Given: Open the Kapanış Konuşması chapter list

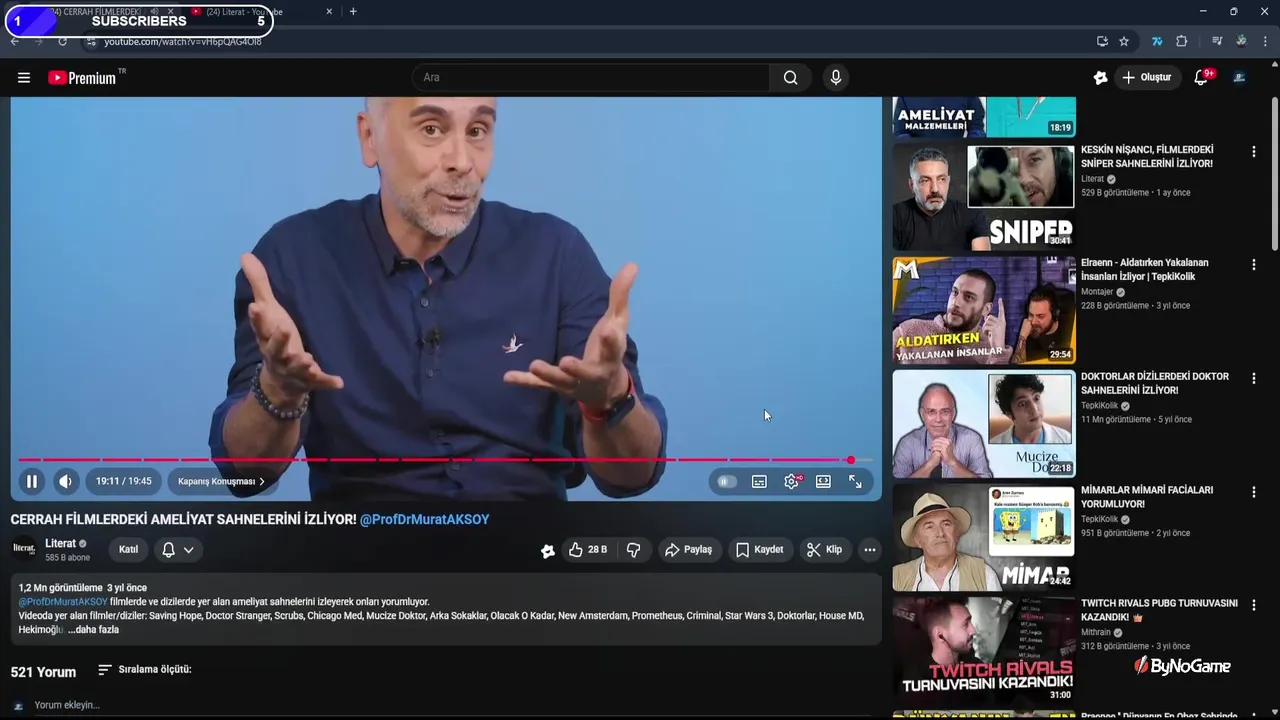Looking at the screenshot, I should click(221, 481).
